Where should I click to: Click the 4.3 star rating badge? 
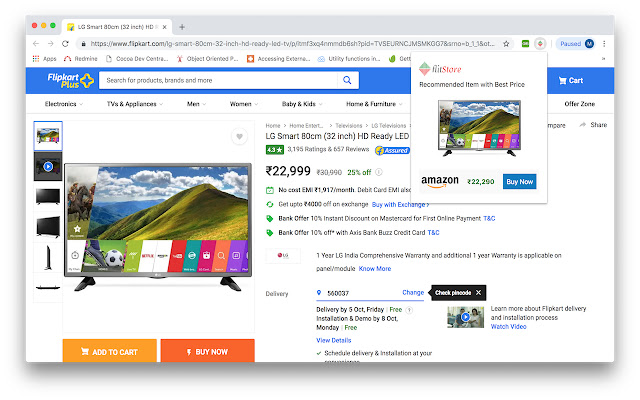point(275,150)
